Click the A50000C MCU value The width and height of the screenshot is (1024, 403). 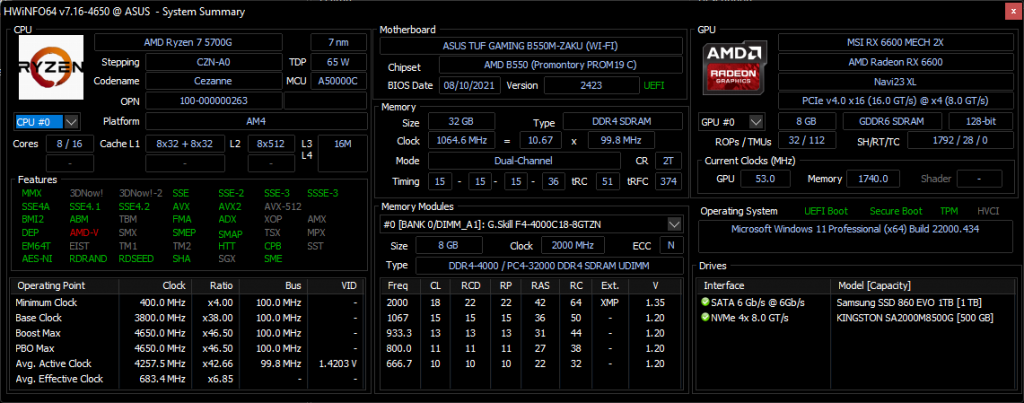(x=338, y=81)
